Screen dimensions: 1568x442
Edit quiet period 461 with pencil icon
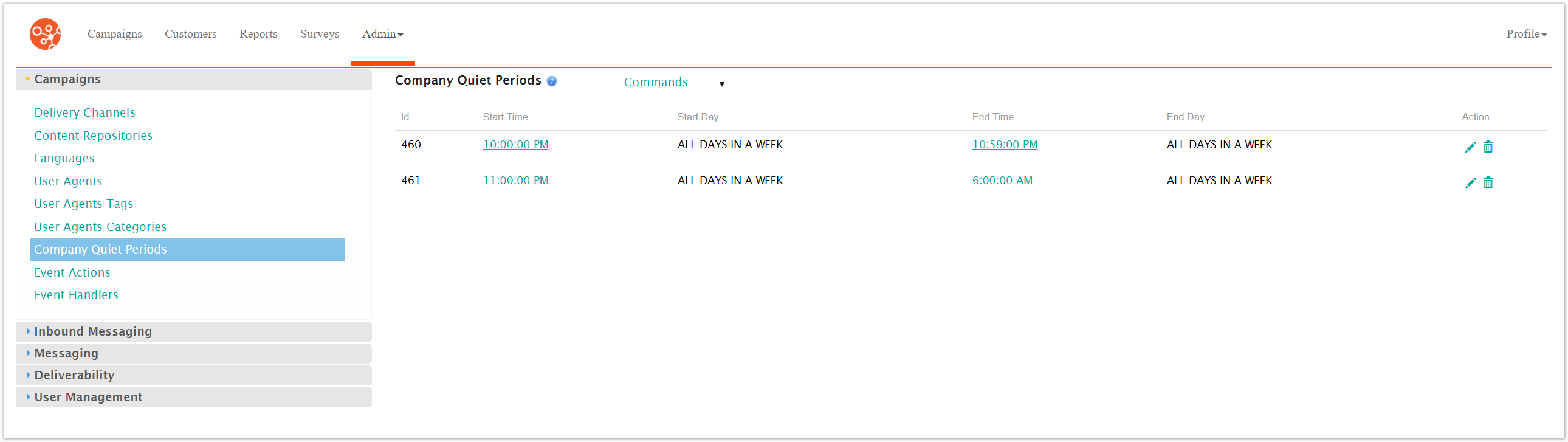[1470, 182]
